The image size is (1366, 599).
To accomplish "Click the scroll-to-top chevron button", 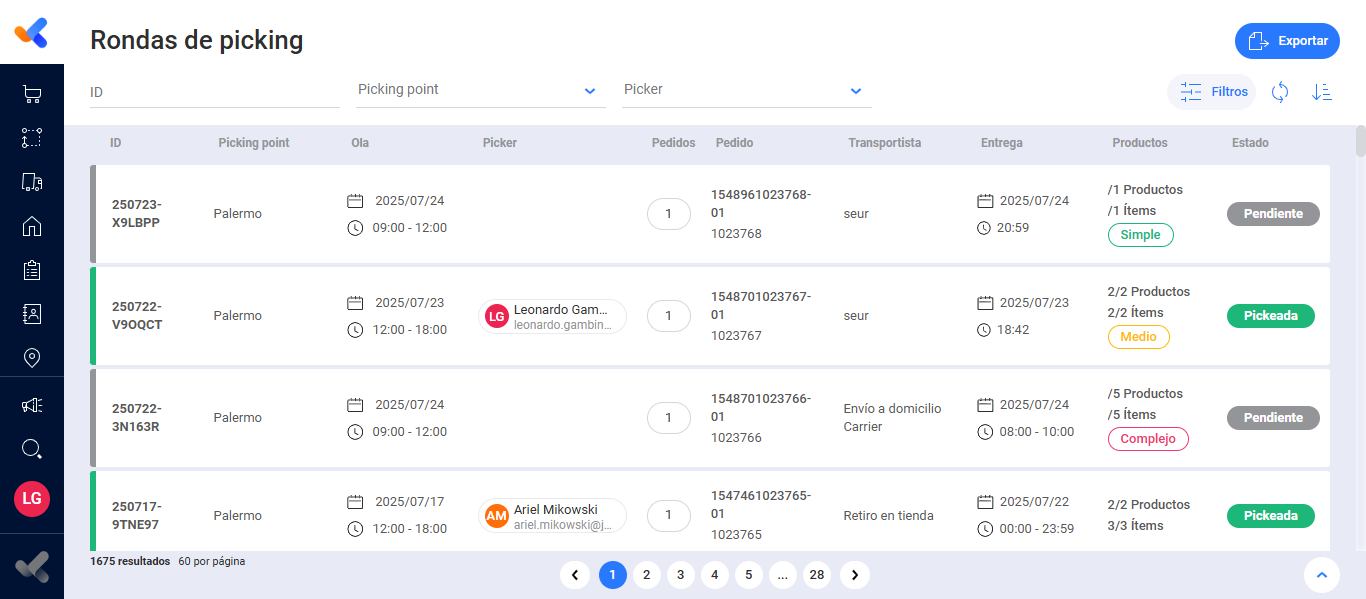I will [x=1322, y=575].
